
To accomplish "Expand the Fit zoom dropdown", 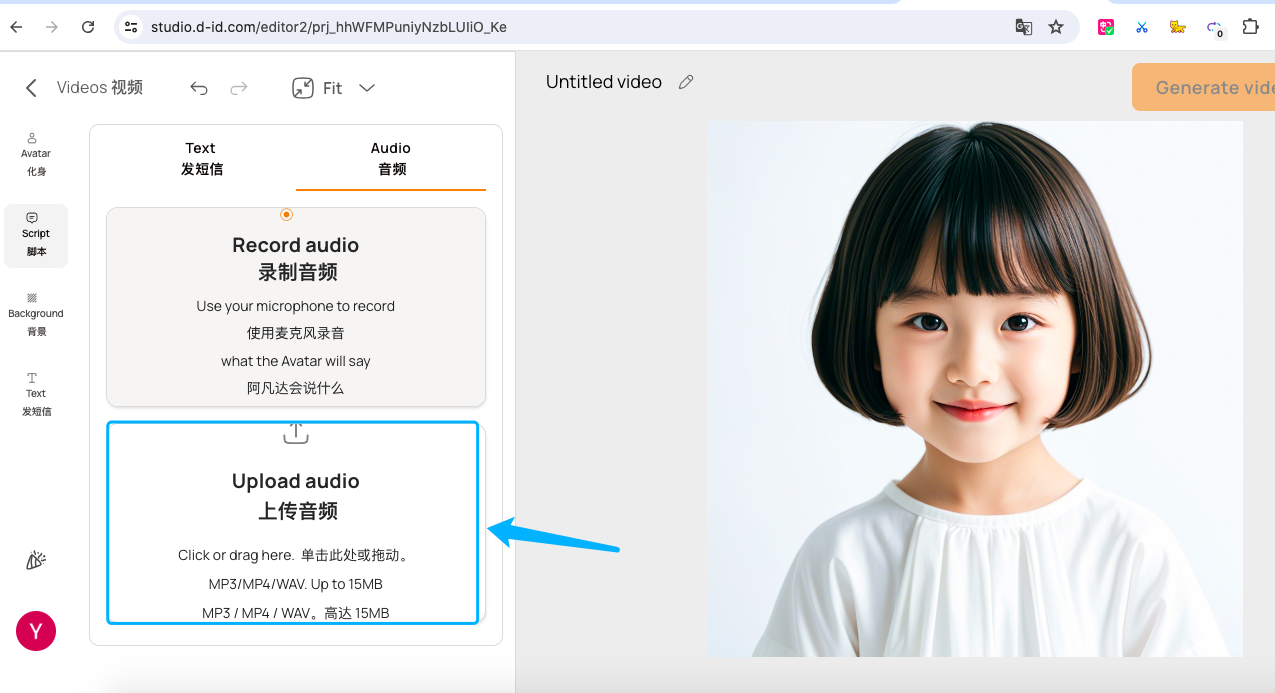I will tap(367, 88).
